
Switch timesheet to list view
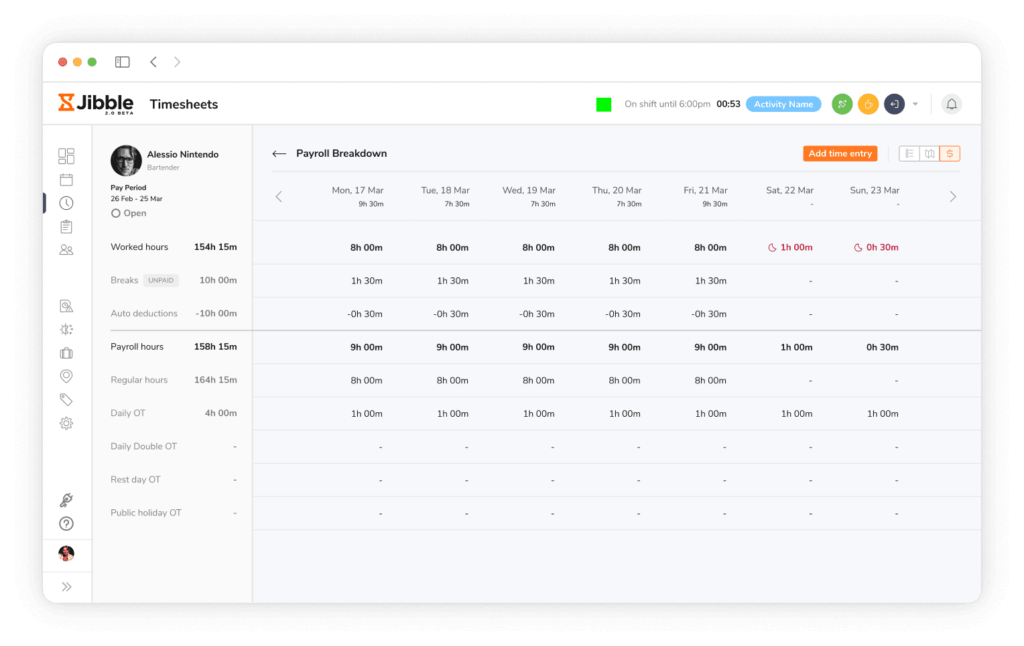click(908, 153)
